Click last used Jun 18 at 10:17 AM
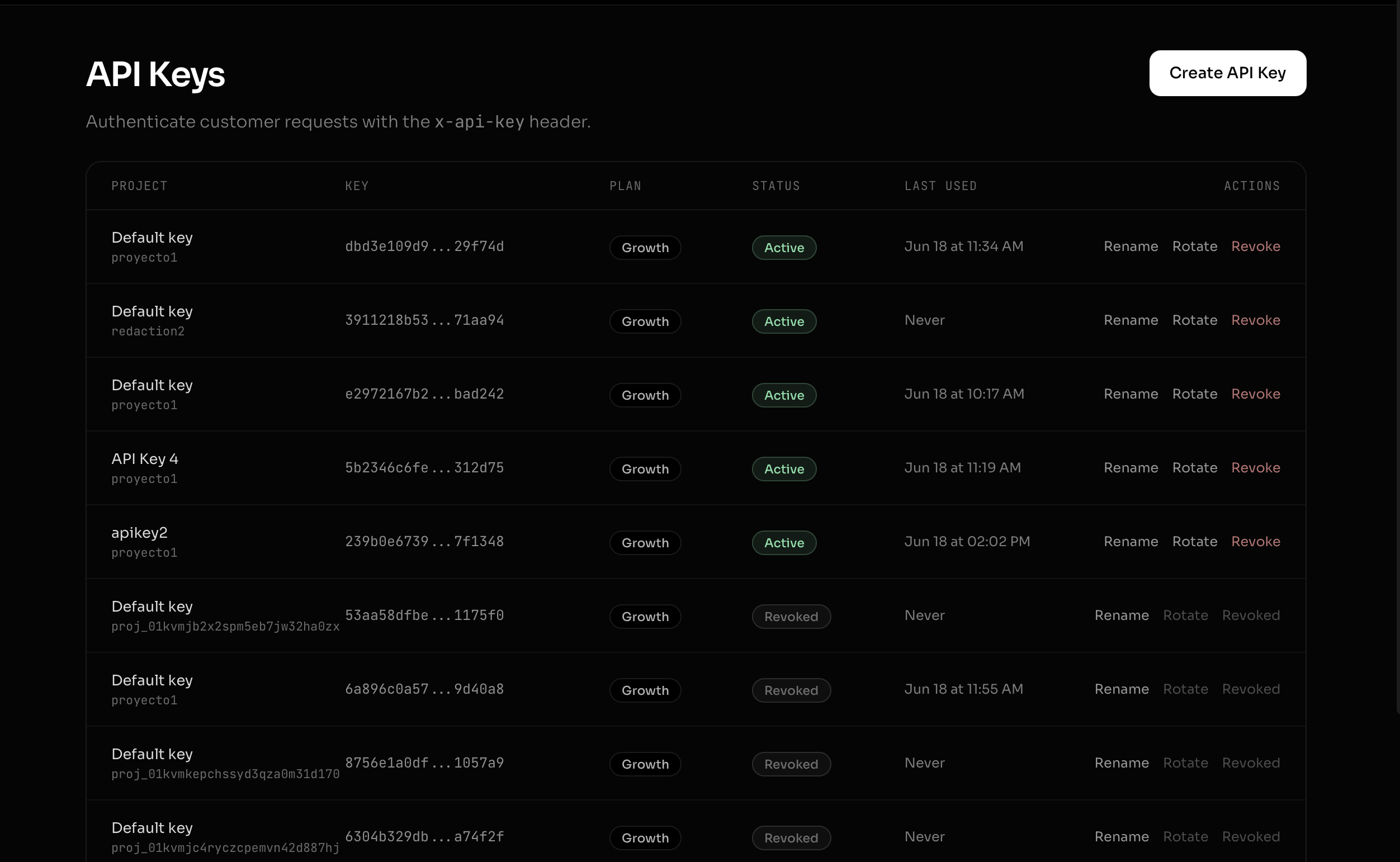This screenshot has height=862, width=1400. (x=964, y=394)
